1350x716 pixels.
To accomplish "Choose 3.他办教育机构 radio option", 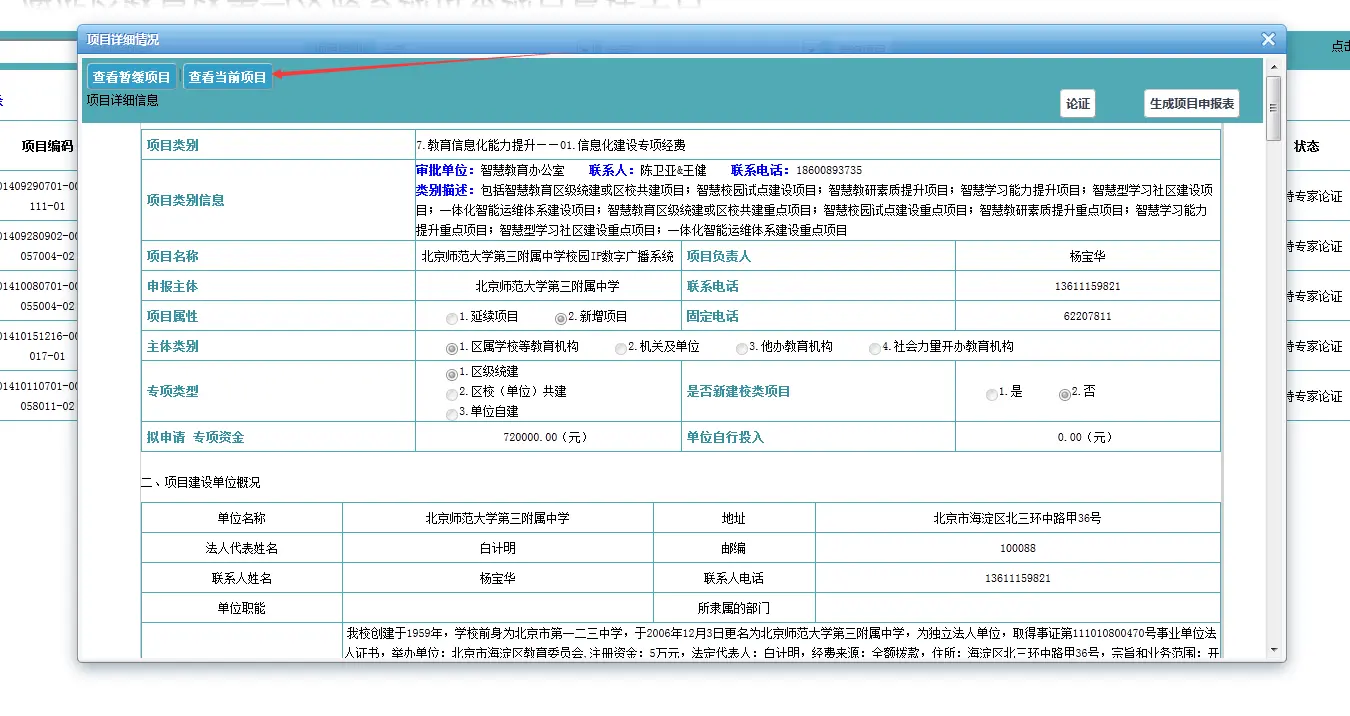I will coord(742,348).
